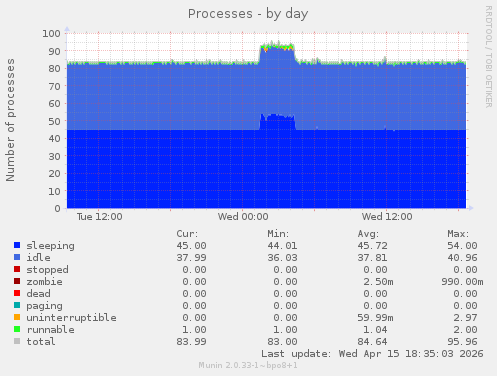
Task: Click runnable maximum value 2.00
Action: coord(465,330)
